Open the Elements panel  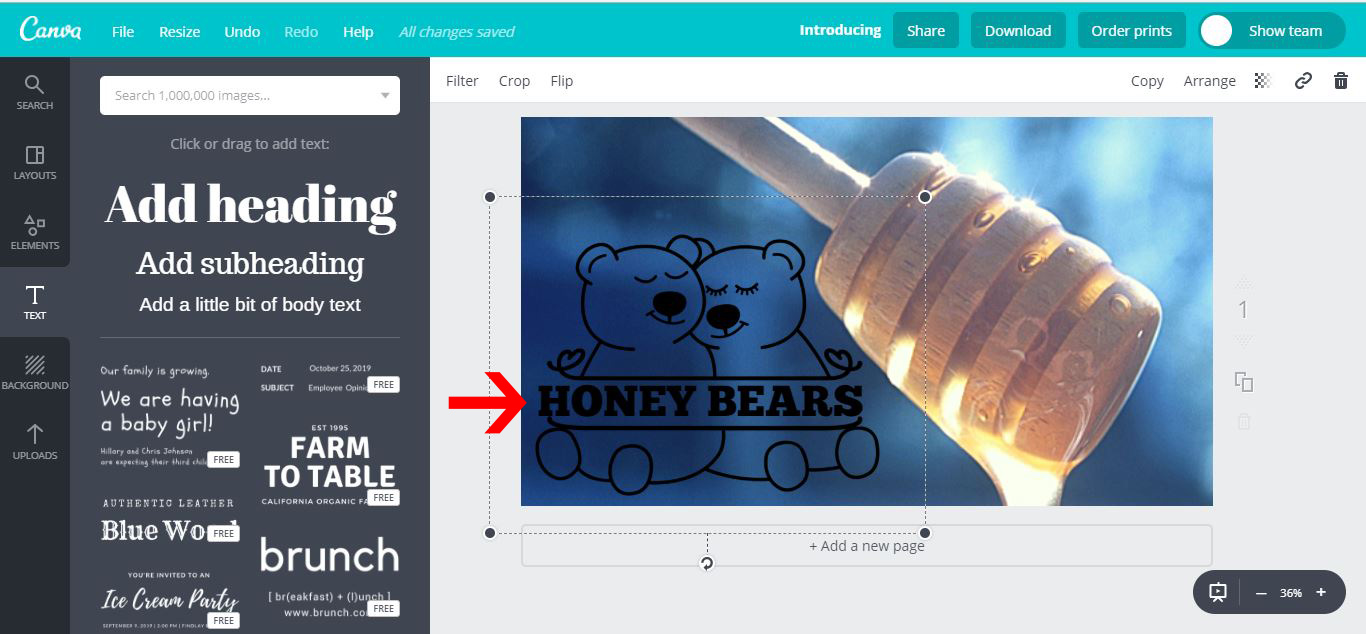pyautogui.click(x=34, y=231)
